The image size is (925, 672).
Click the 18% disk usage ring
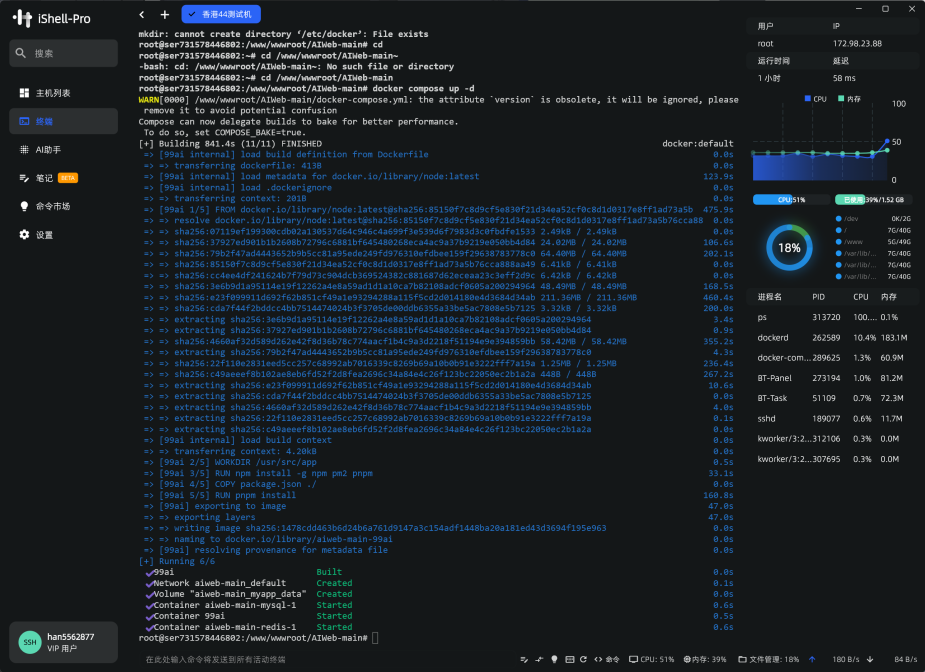[x=789, y=248]
